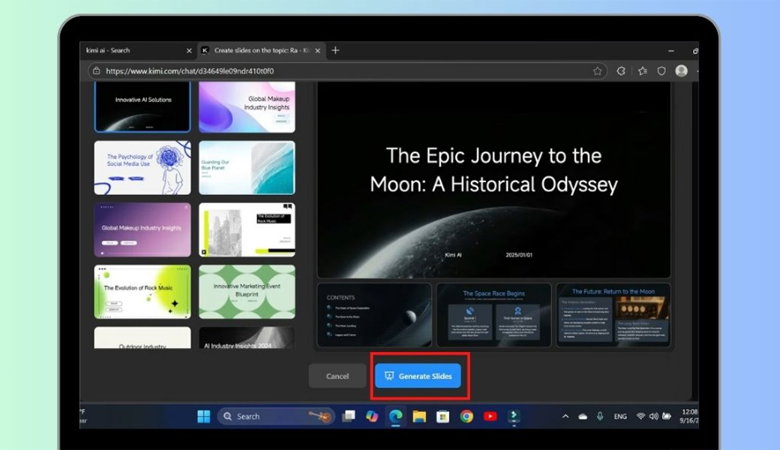Minimize the browser window
Screen dimensions: 780x450
pos(671,51)
